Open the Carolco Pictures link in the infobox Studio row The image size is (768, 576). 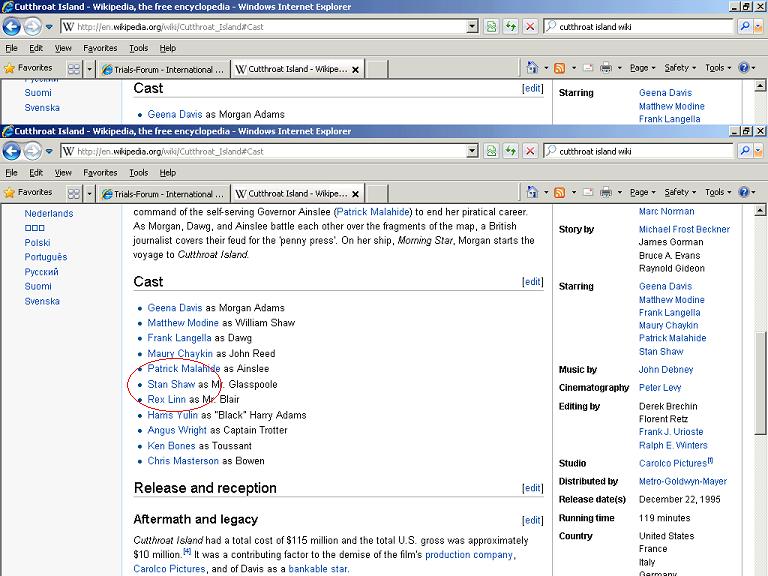[673, 463]
